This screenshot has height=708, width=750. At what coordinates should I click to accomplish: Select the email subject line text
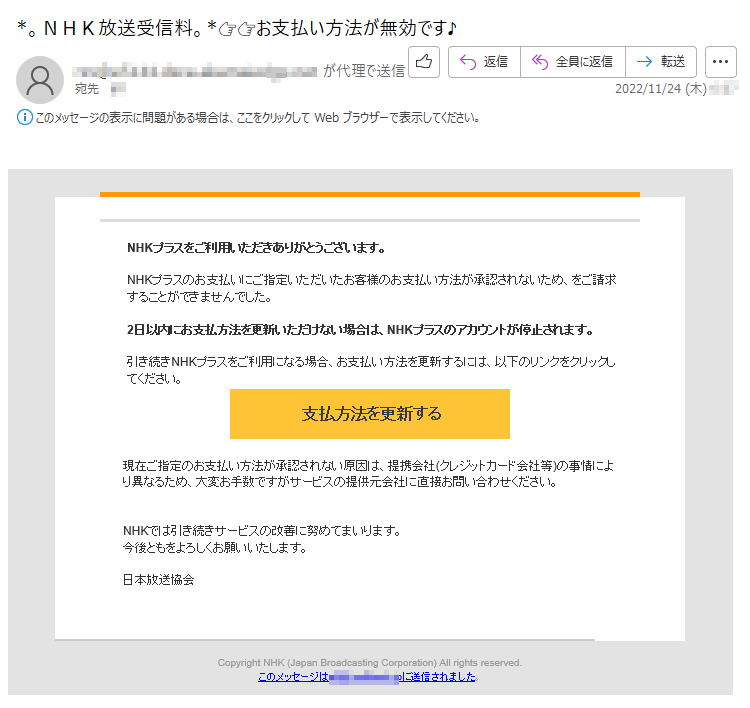(237, 28)
